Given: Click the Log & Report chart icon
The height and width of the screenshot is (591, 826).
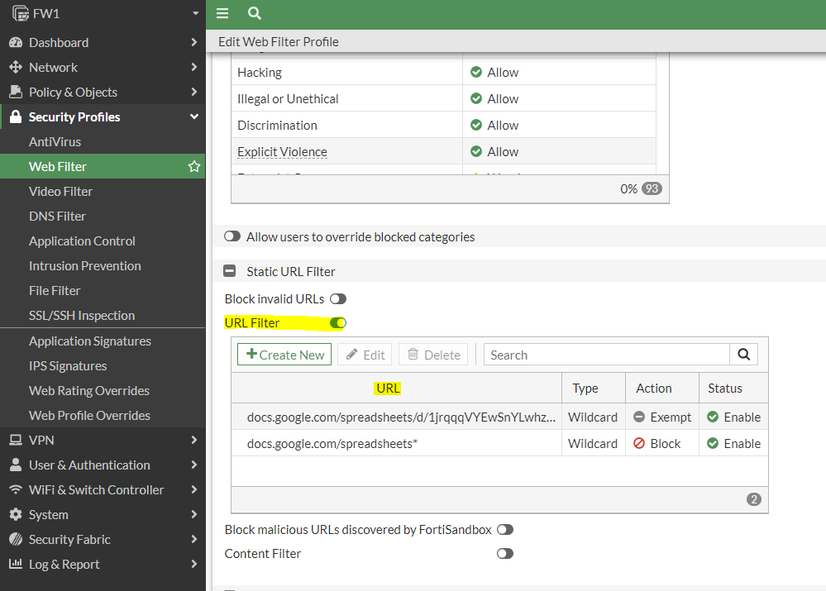Looking at the screenshot, I should tap(16, 564).
